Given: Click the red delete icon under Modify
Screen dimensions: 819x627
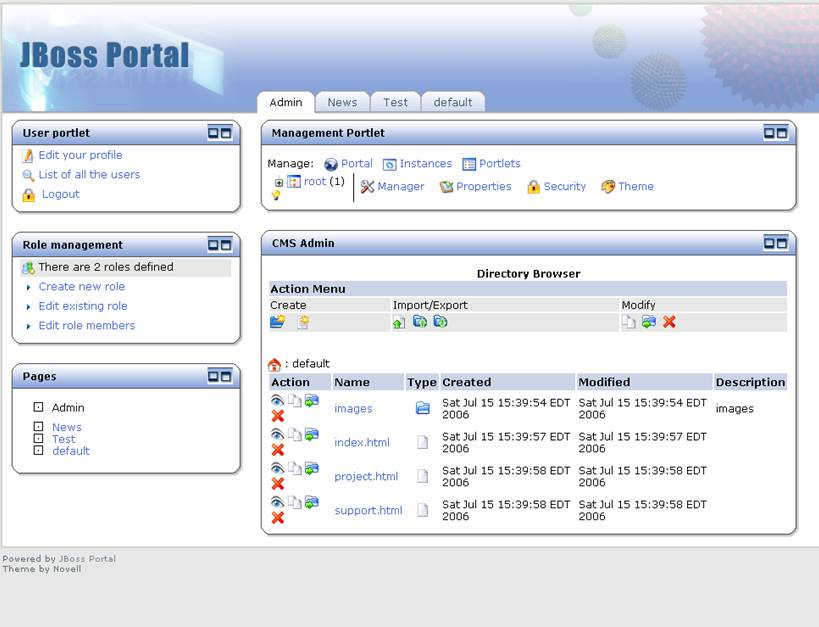Looking at the screenshot, I should click(669, 322).
